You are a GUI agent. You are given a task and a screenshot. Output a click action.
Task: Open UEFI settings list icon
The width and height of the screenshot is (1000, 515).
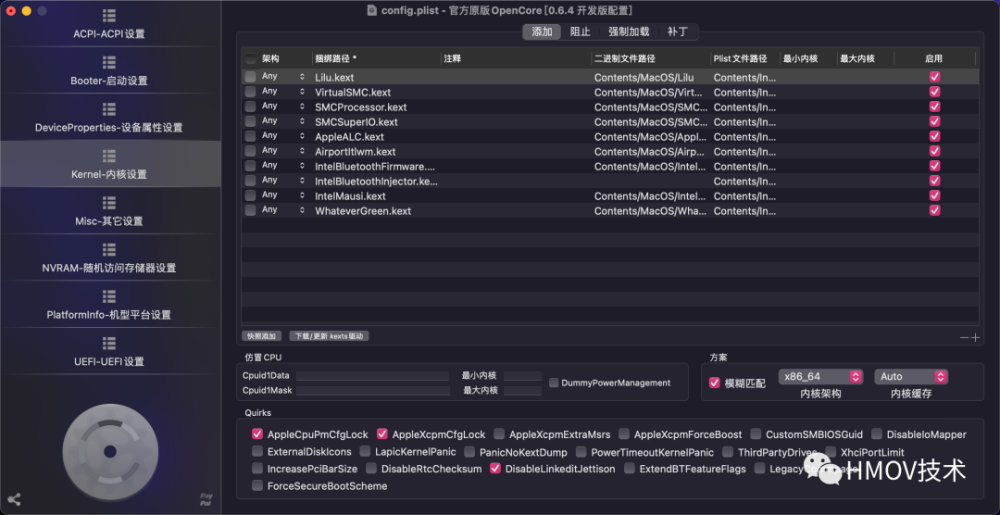(x=109, y=343)
